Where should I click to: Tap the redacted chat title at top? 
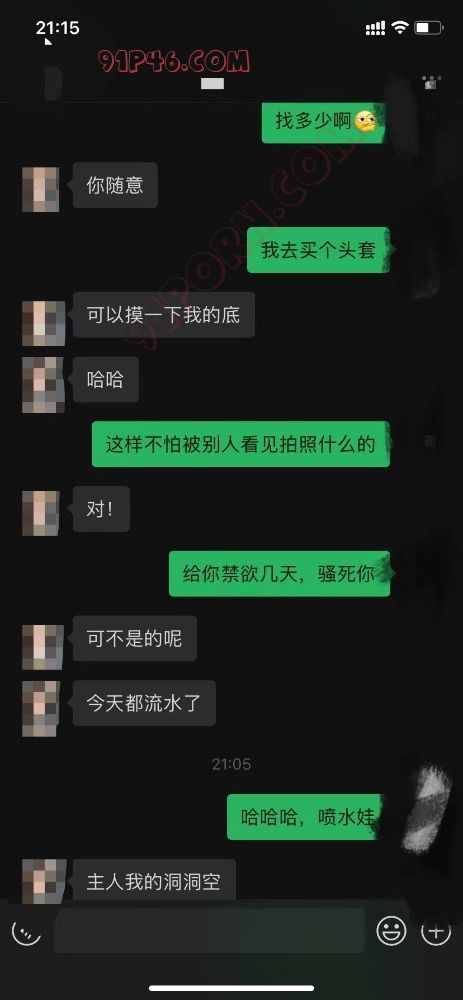[212, 84]
